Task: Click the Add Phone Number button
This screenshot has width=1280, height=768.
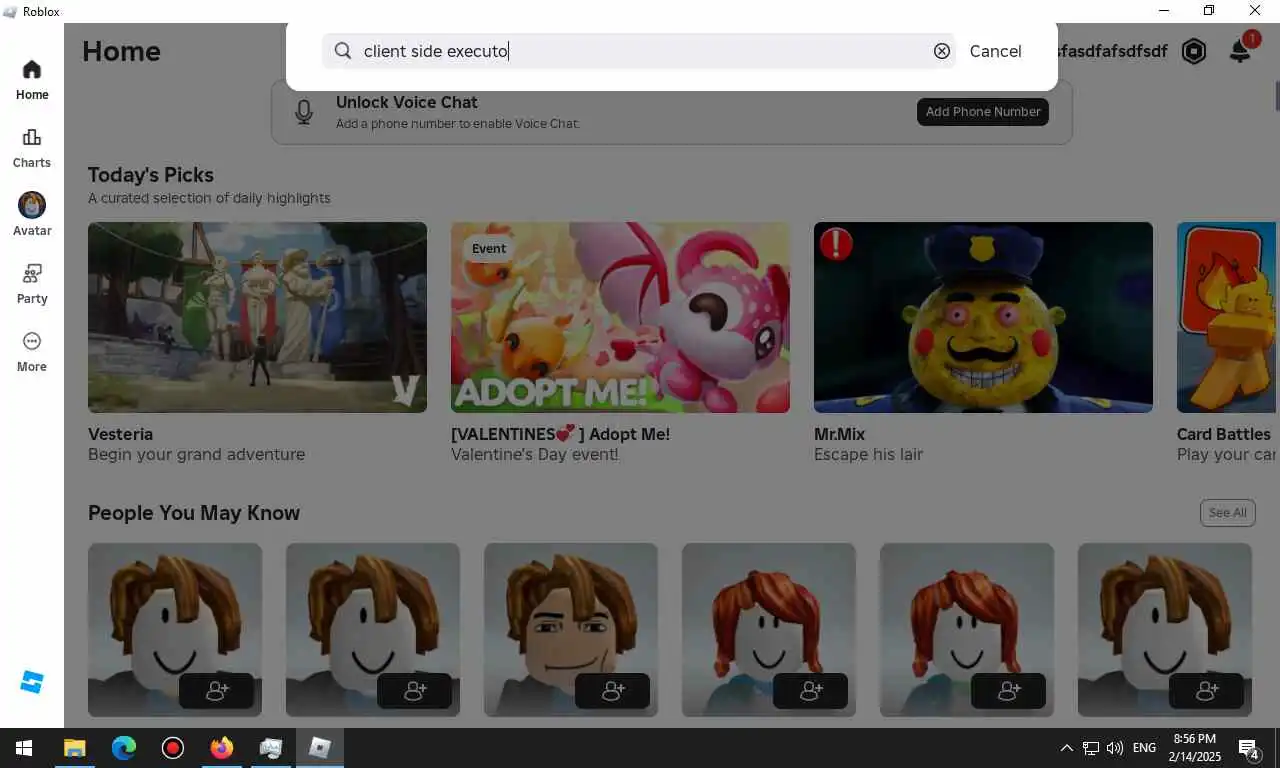Action: coord(983,112)
